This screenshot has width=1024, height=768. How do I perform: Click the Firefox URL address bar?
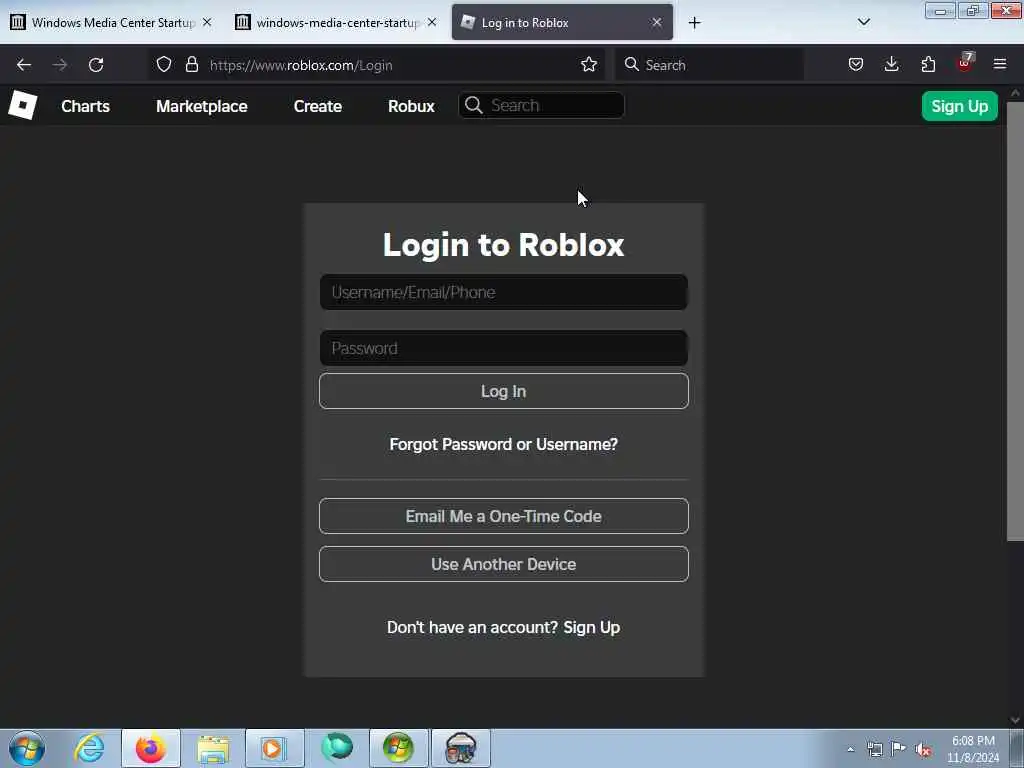(377, 65)
